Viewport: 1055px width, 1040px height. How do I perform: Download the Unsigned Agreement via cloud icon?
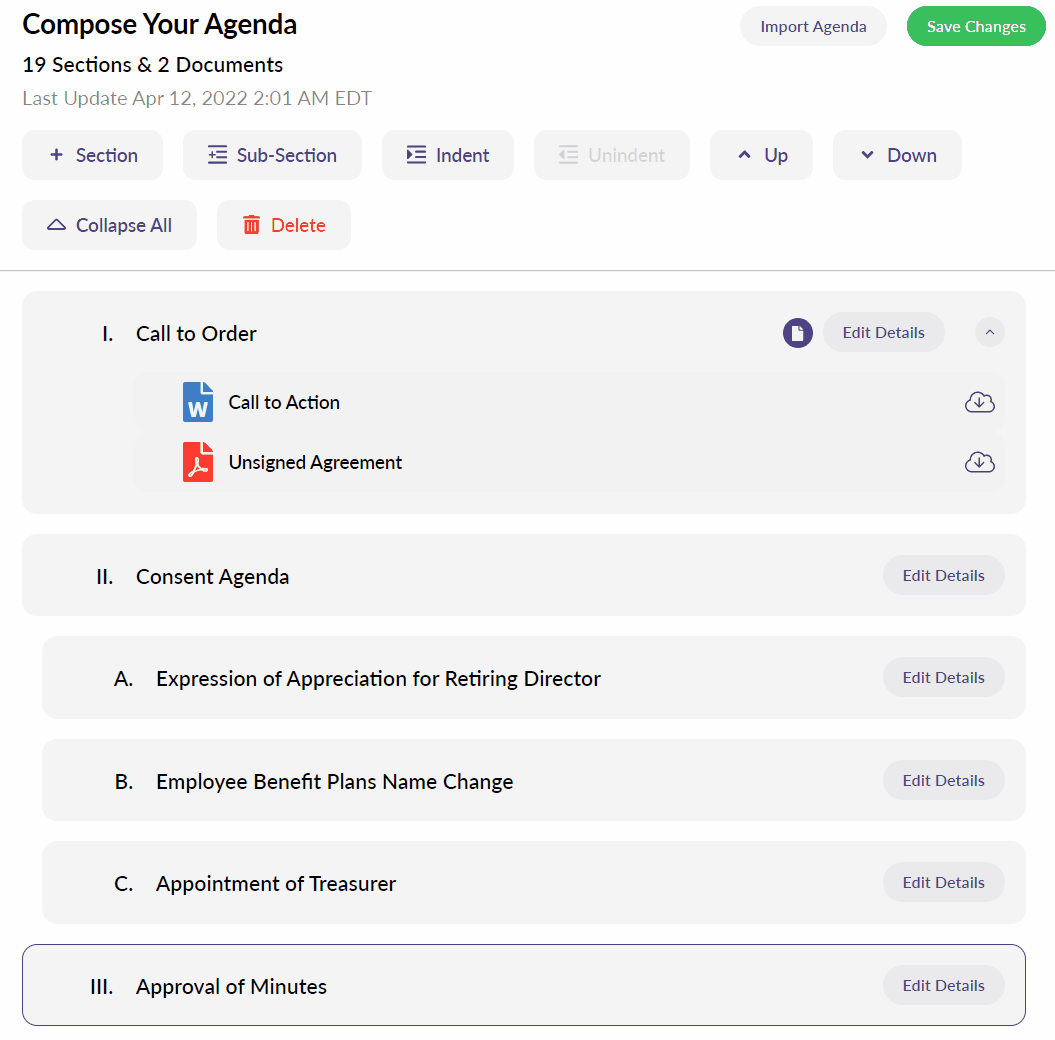coord(980,462)
